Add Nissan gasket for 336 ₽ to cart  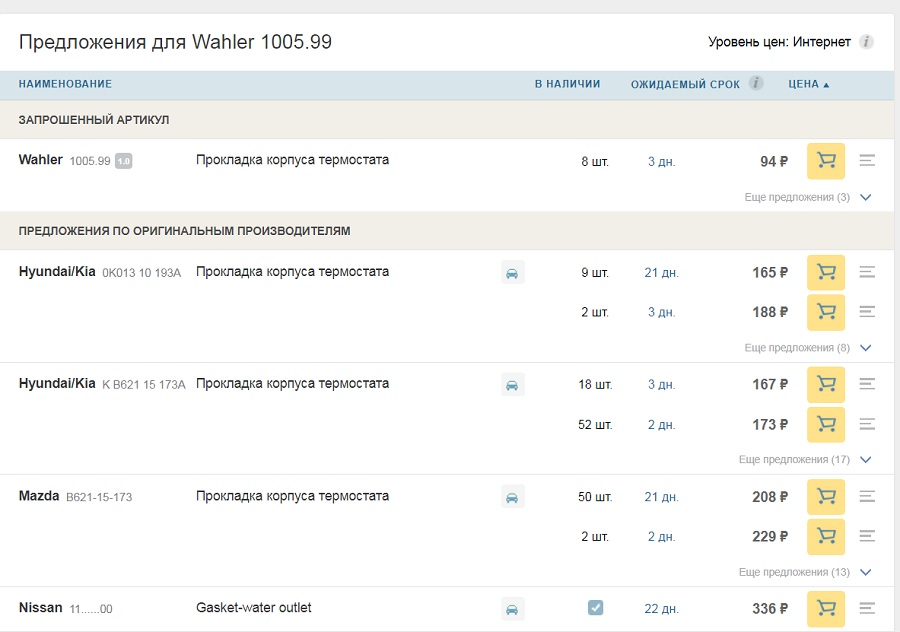[826, 608]
